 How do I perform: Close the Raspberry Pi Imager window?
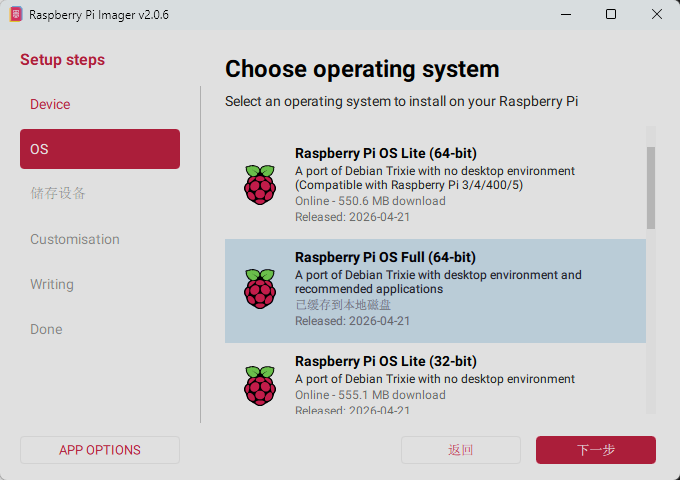tap(657, 14)
